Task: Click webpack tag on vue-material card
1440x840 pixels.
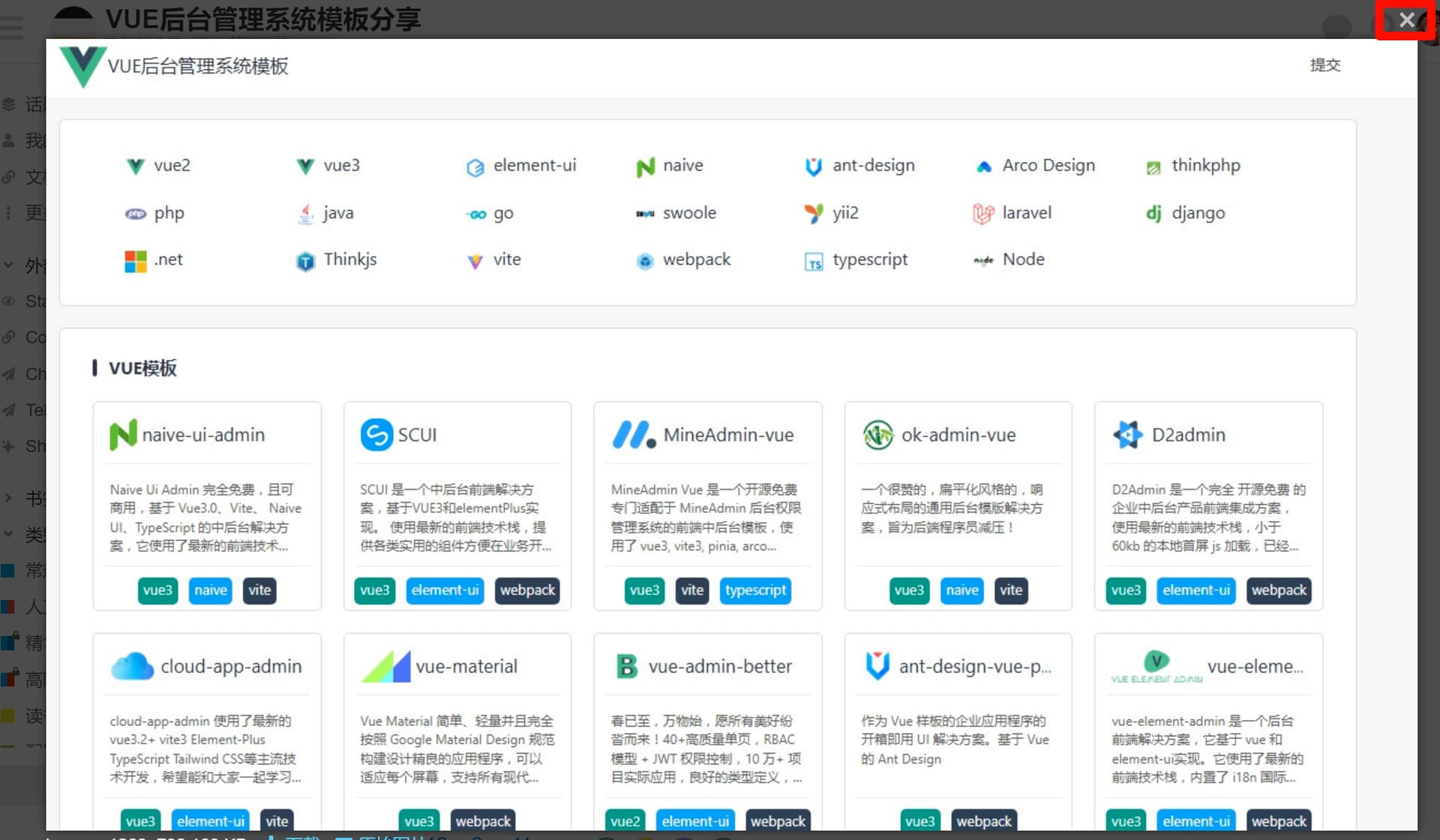Action: point(483,821)
